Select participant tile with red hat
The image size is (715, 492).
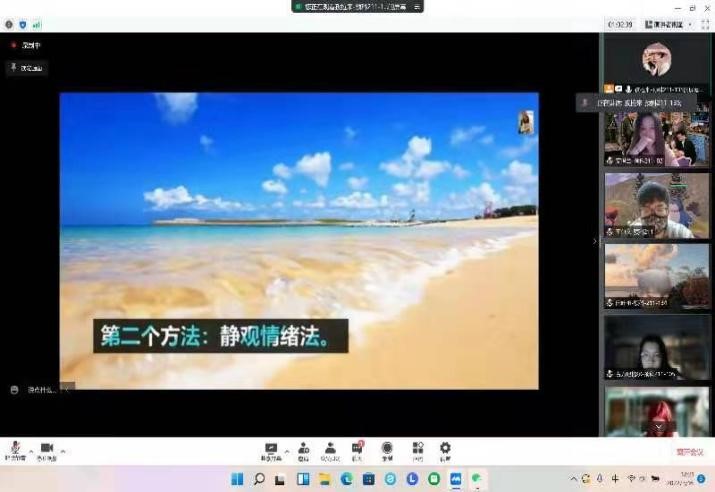pyautogui.click(x=657, y=412)
